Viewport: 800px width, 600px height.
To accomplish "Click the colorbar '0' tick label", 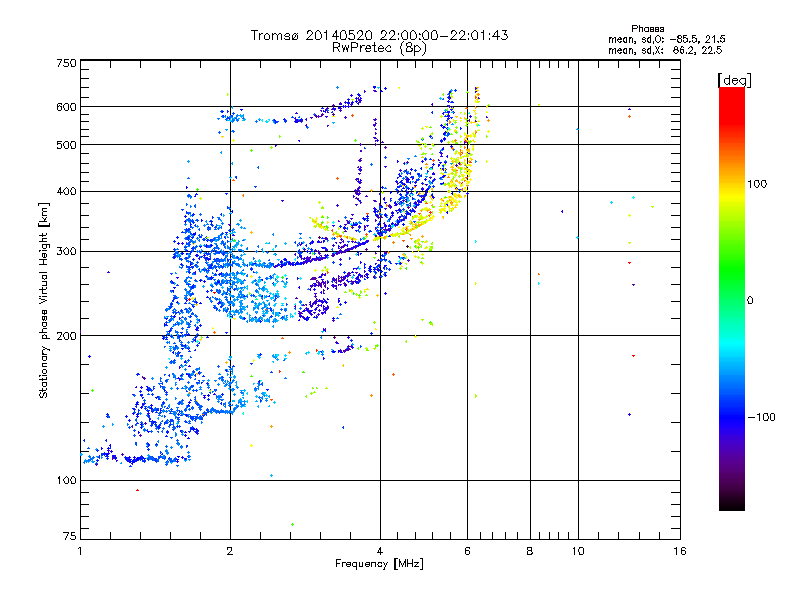I will [x=750, y=300].
